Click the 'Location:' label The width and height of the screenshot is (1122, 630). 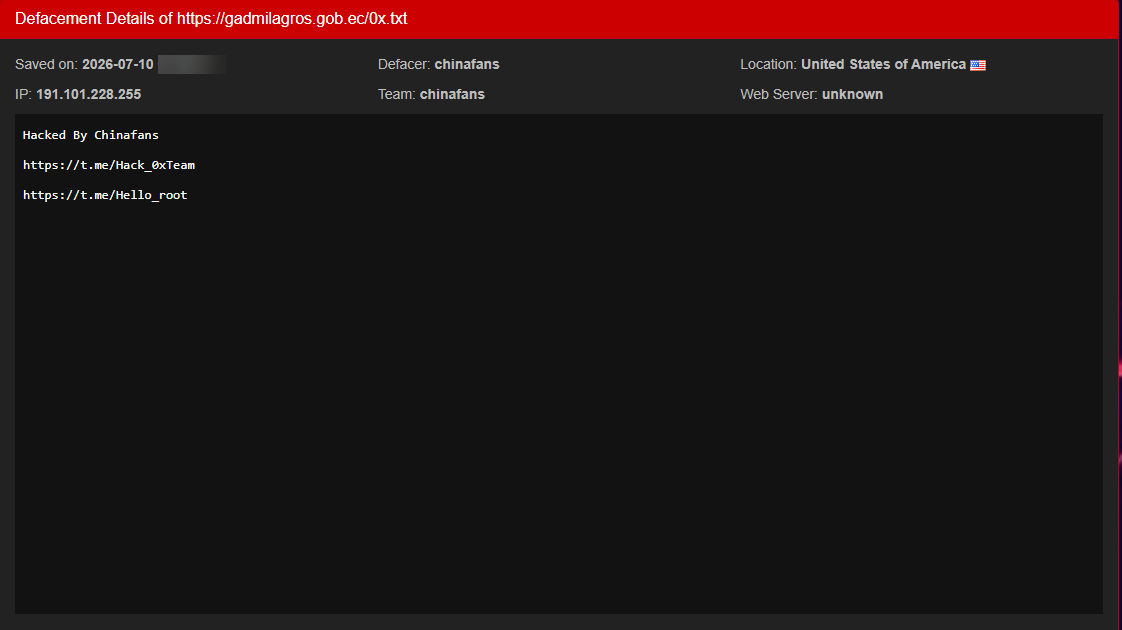(x=768, y=64)
